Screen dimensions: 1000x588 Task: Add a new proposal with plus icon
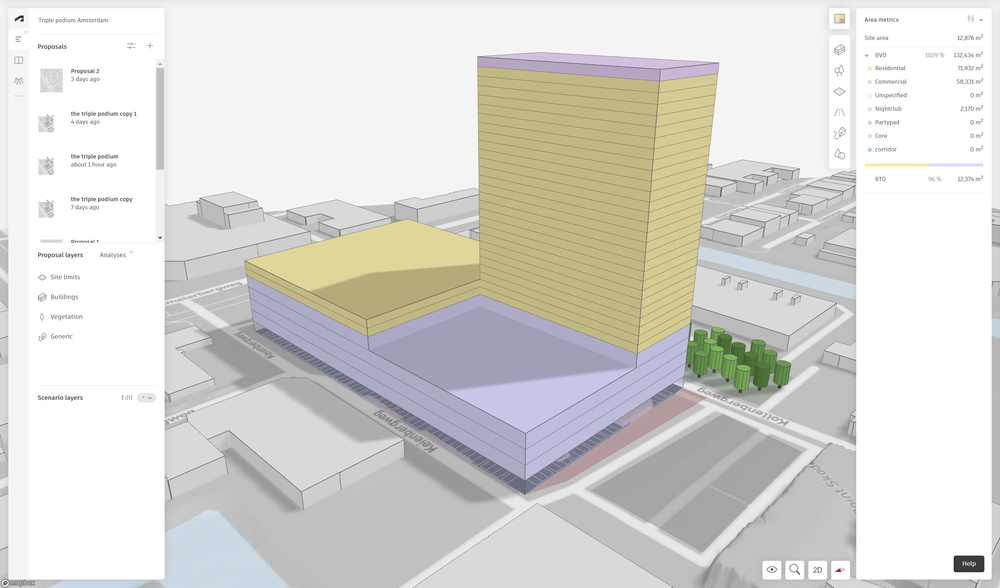point(150,46)
